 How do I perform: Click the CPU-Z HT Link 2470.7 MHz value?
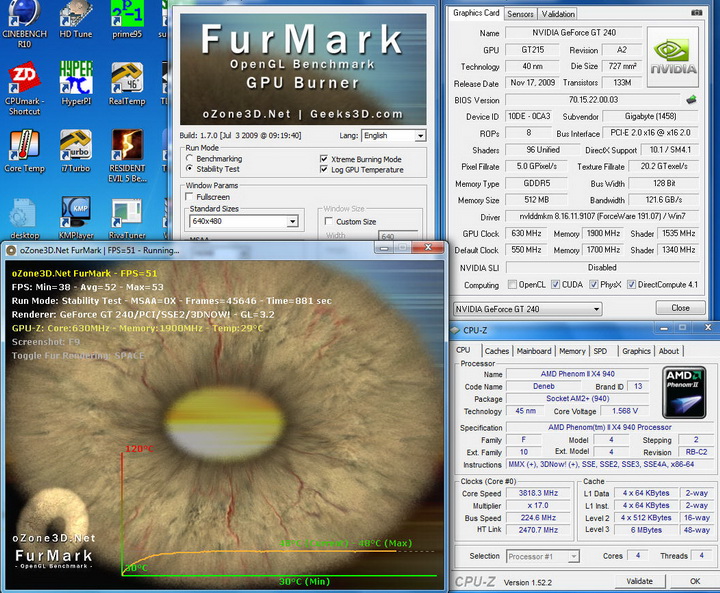click(x=538, y=530)
